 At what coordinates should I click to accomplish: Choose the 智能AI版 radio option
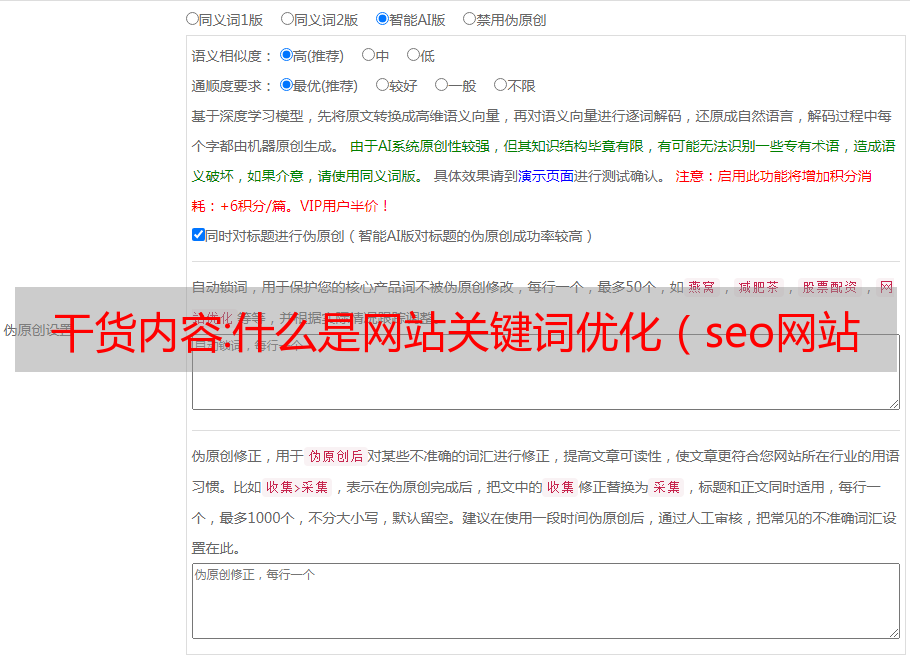382,19
